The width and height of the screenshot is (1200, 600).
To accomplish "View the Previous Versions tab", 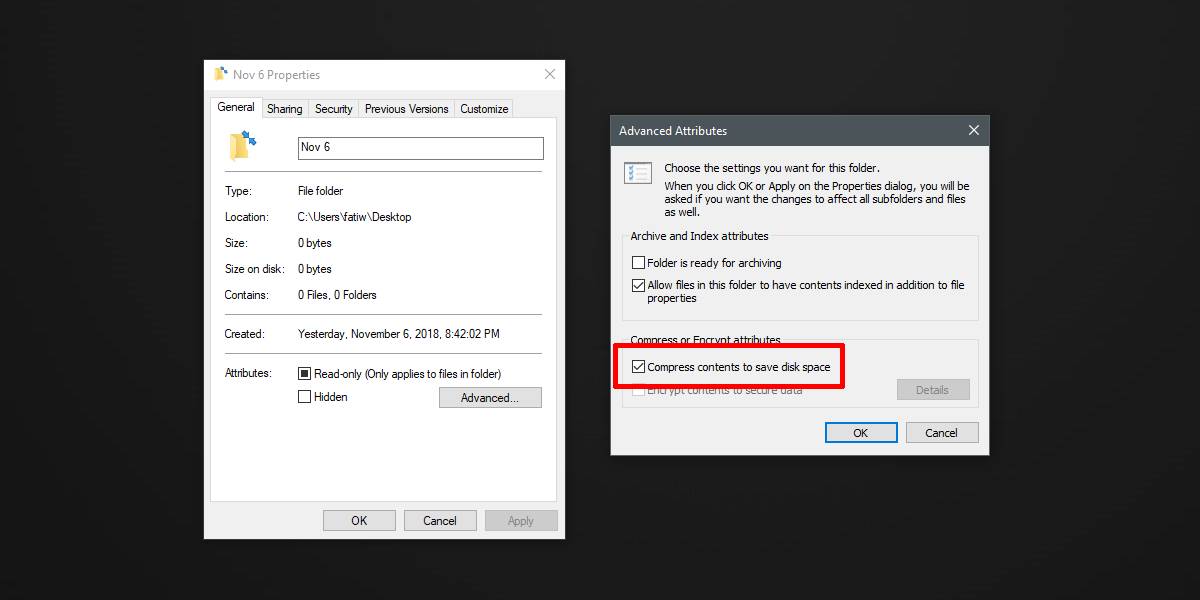I will (x=406, y=108).
